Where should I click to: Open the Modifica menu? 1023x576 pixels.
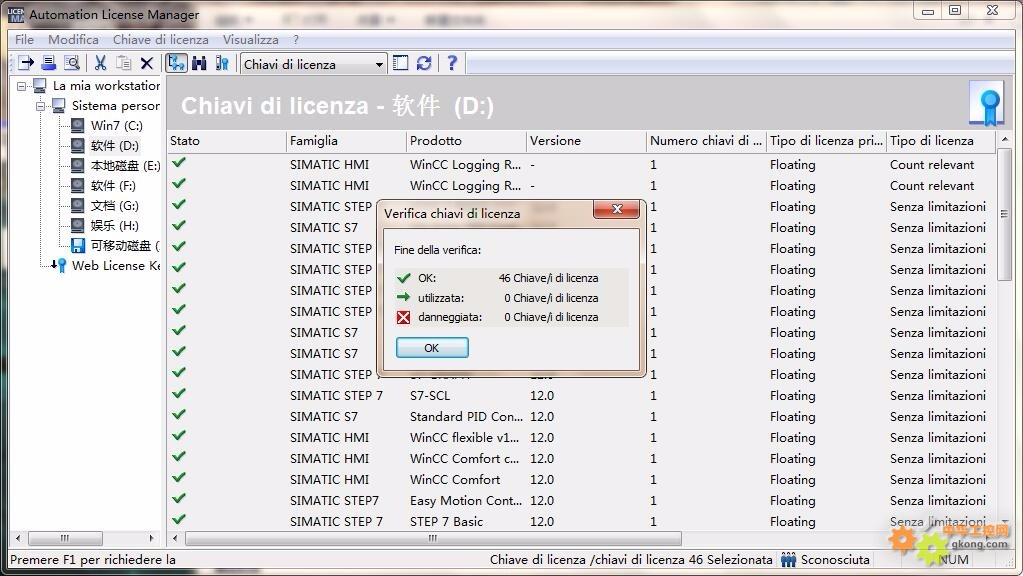[73, 40]
